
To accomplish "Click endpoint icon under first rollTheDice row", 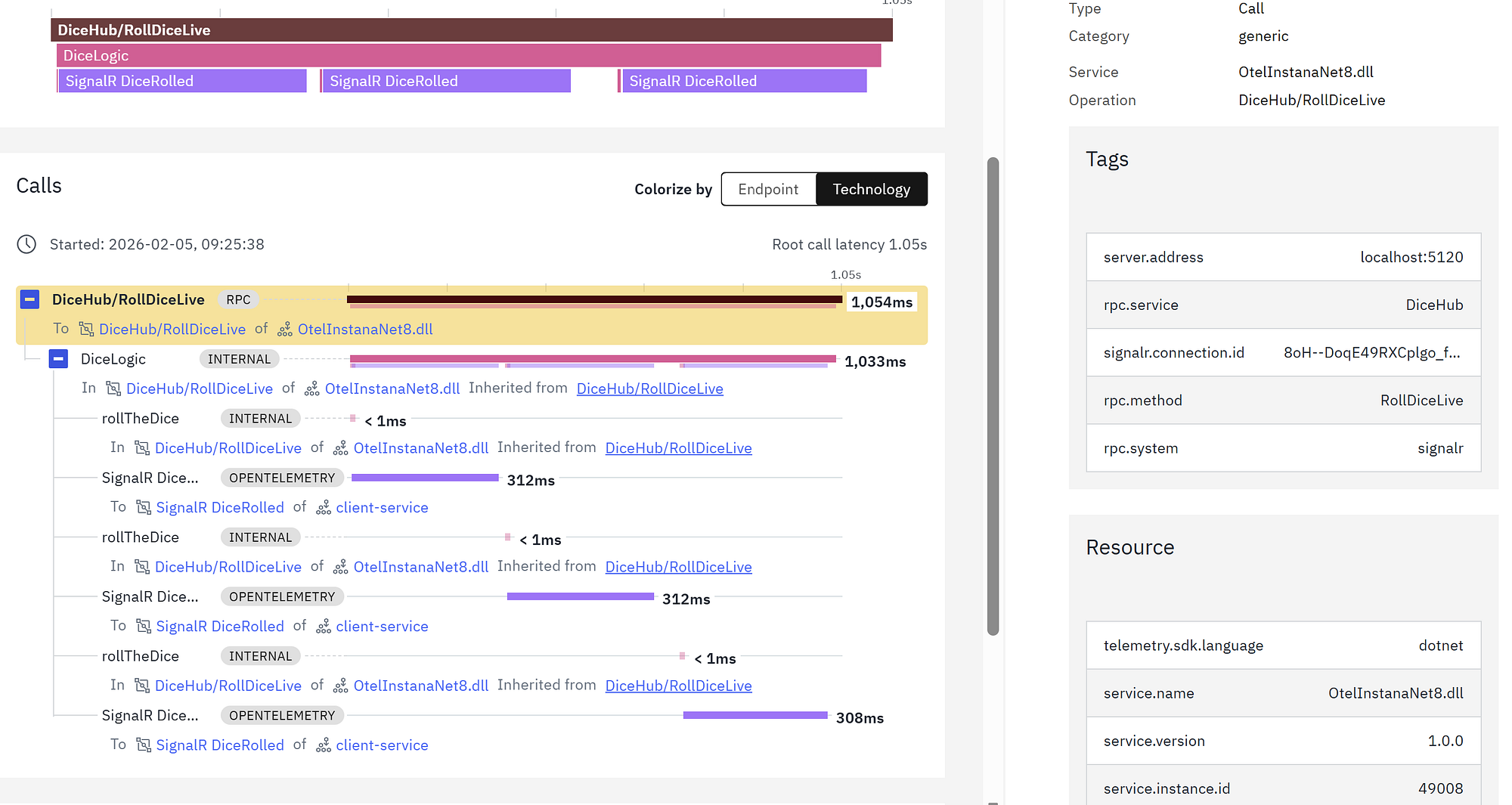I will click(142, 448).
